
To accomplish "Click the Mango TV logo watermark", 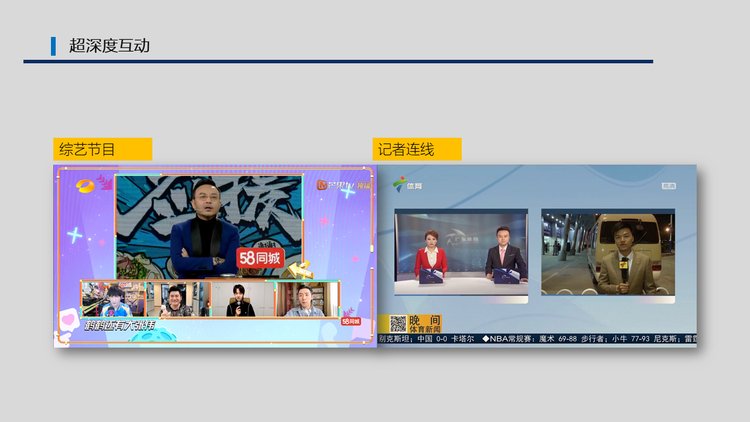I will click(335, 184).
